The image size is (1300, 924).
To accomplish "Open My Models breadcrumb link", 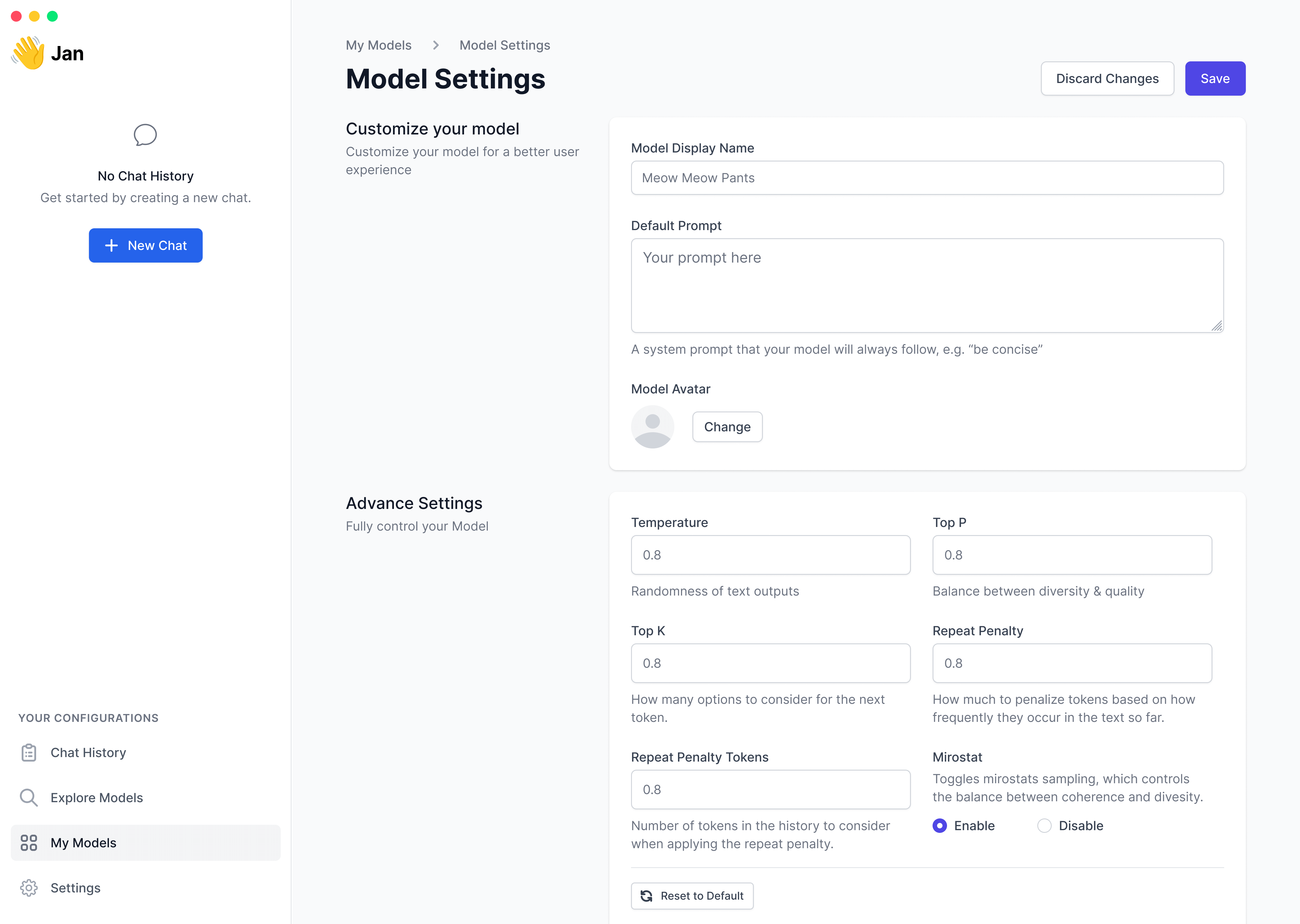I will (379, 45).
